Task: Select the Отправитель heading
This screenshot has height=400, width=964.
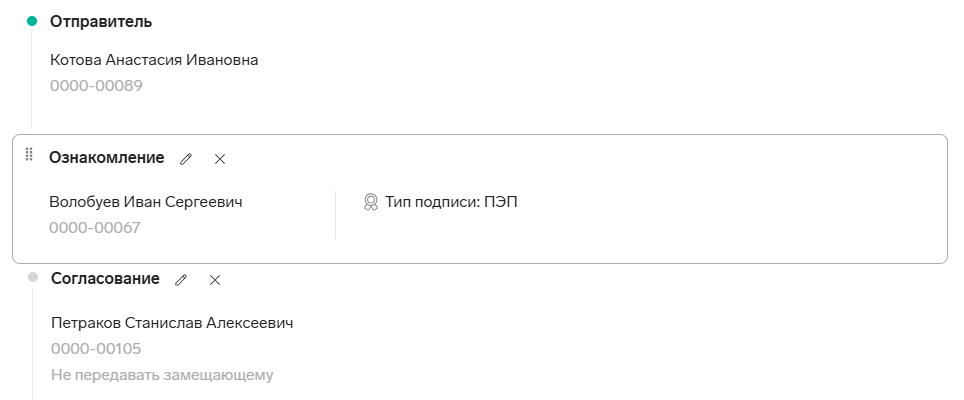Action: coord(101,22)
